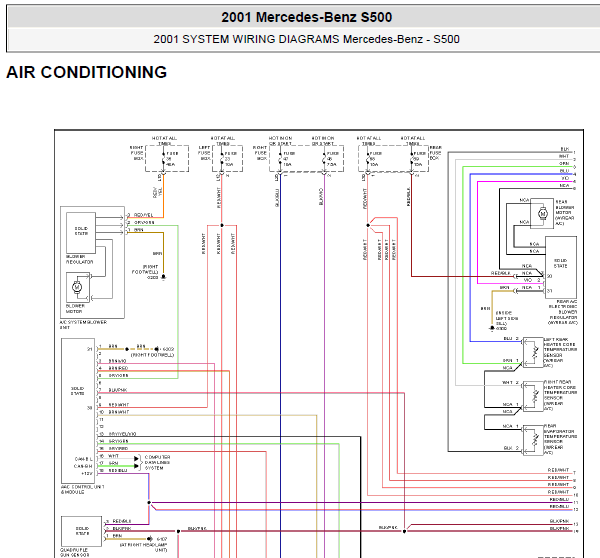The image size is (600, 558).
Task: Click the 'REAR BLOWER MOTOR (W/REAR A/C)' label
Action: coord(564,213)
